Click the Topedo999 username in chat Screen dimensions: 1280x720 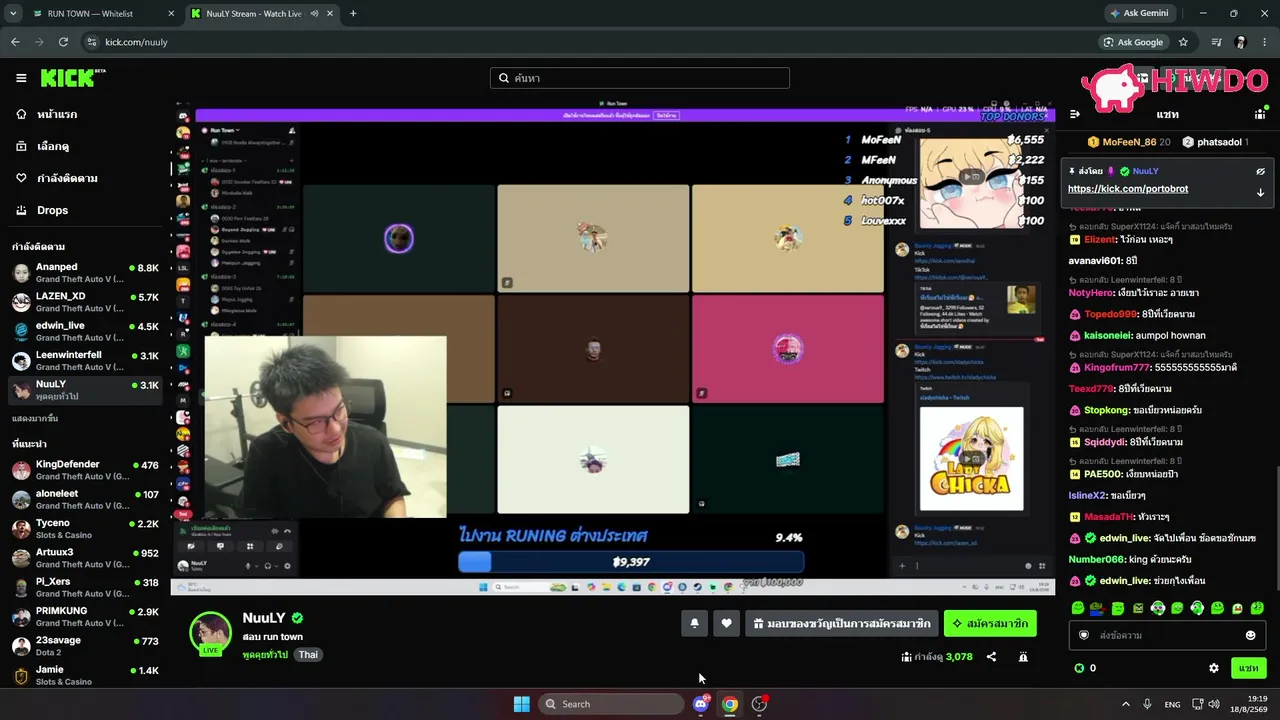(x=1111, y=314)
